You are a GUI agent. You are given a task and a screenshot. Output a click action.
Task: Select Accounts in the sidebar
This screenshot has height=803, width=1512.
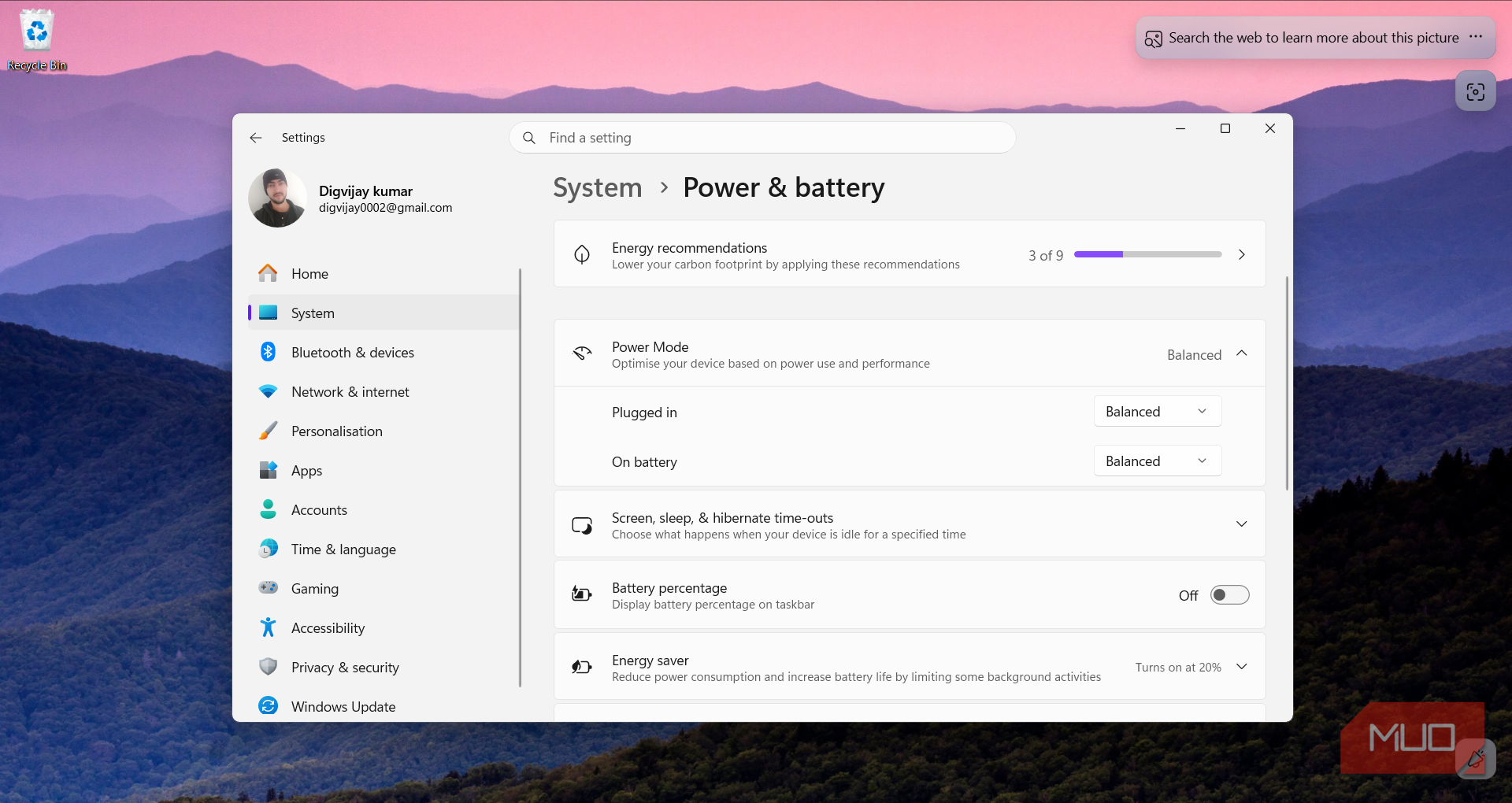tap(384, 509)
